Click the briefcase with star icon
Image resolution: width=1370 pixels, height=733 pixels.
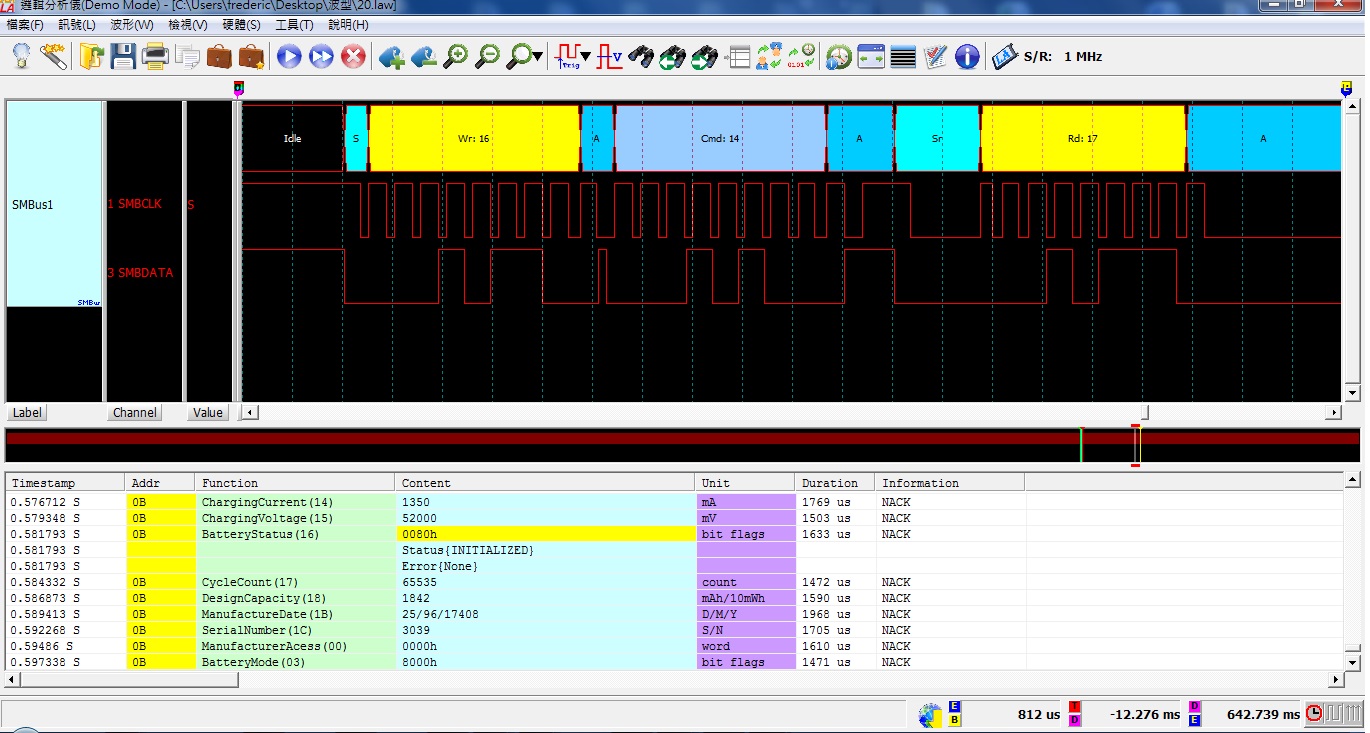(x=251, y=56)
